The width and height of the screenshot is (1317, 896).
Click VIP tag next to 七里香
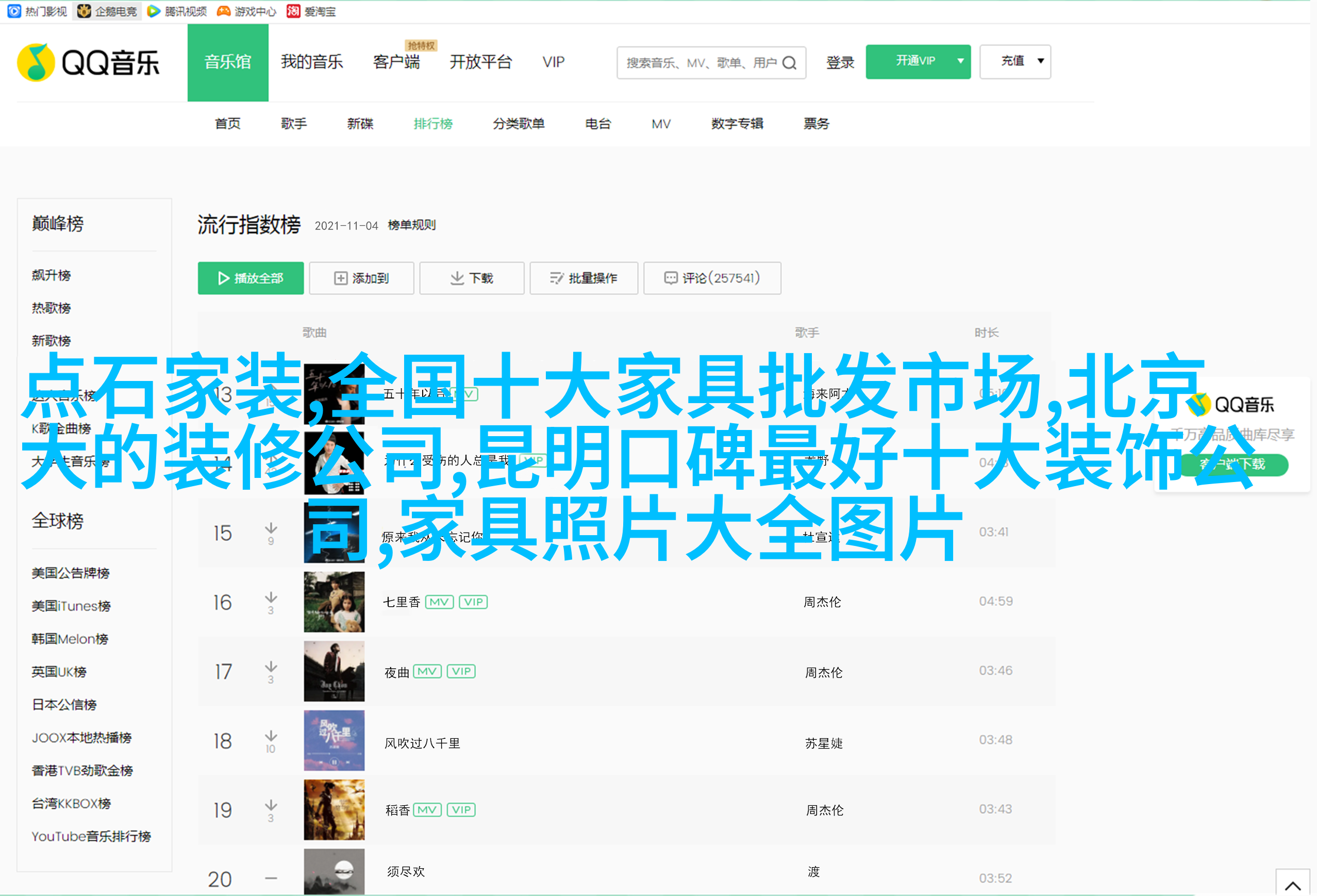pyautogui.click(x=473, y=602)
